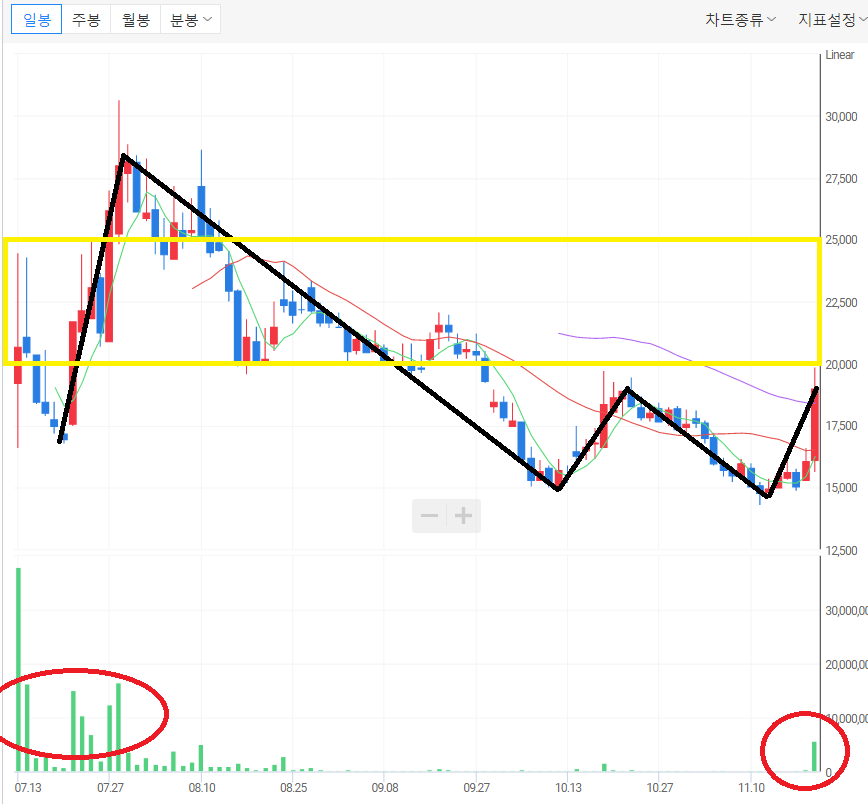
Task: Click the 08.10 date axis label
Action: click(202, 787)
